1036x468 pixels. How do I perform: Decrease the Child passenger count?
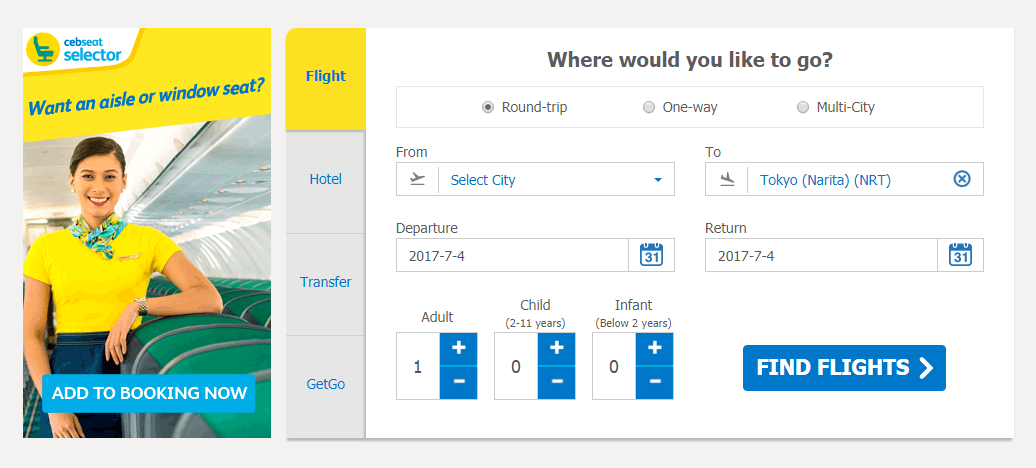click(x=557, y=382)
